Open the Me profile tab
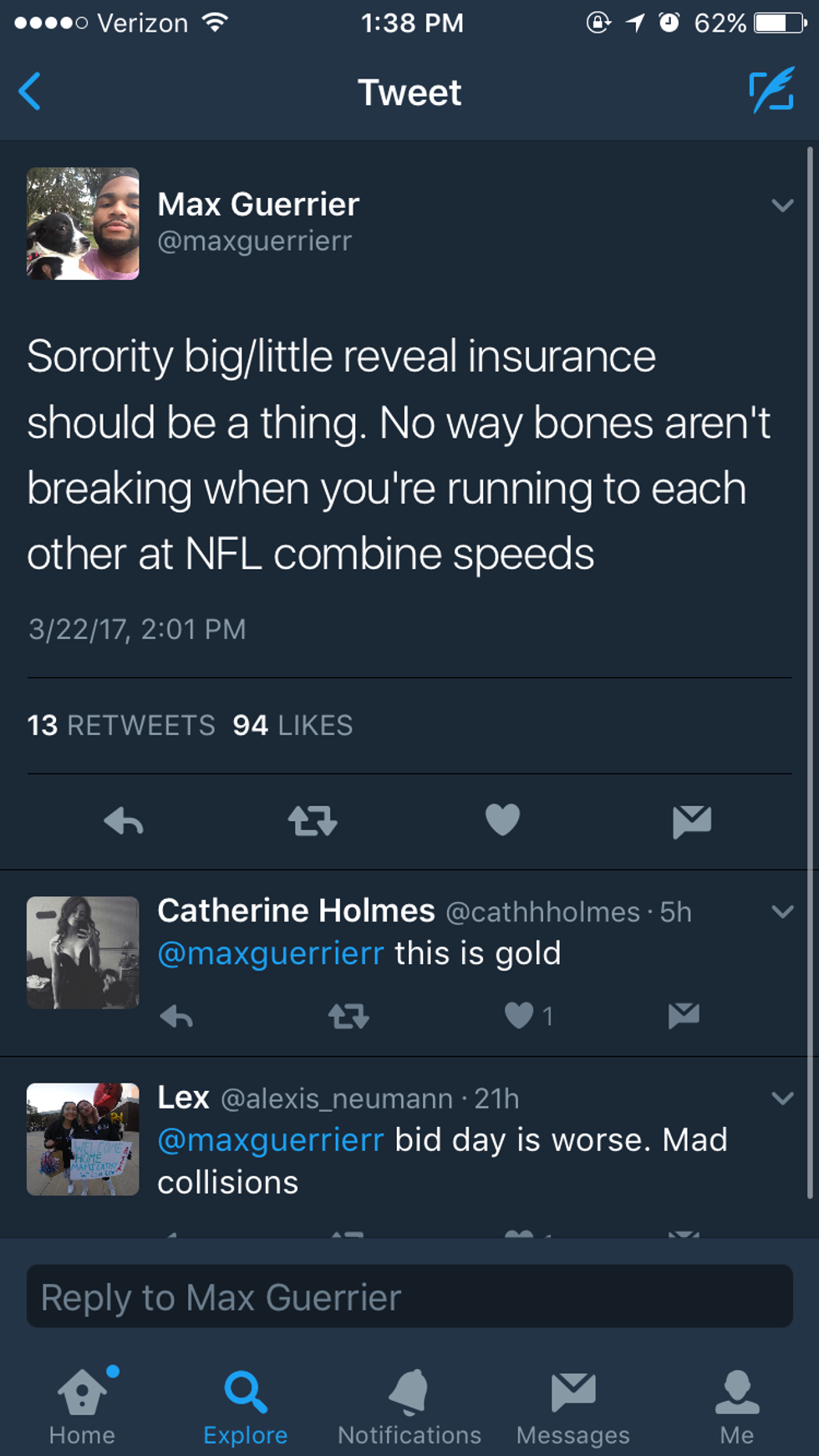Viewport: 819px width, 1456px height. [737, 1408]
